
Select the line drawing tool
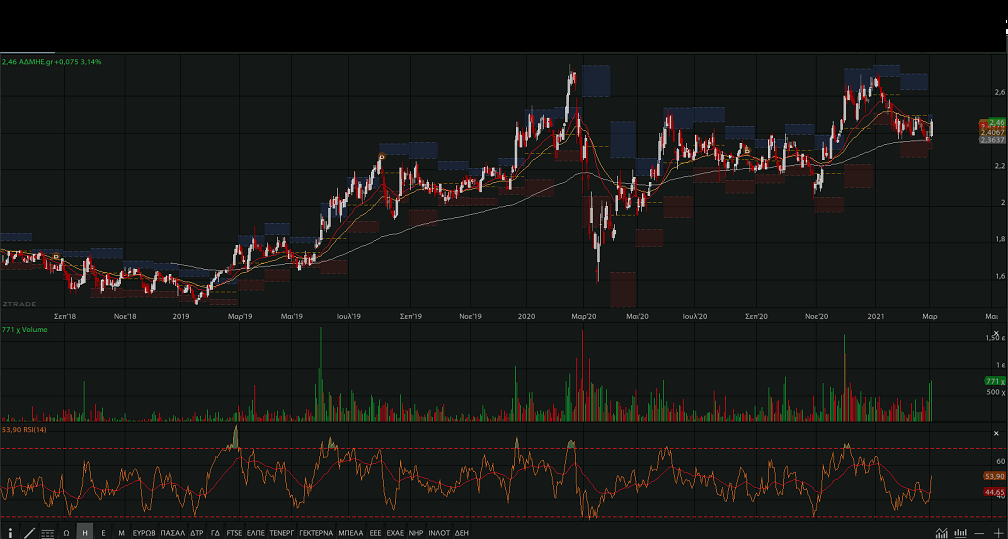[x=29, y=533]
